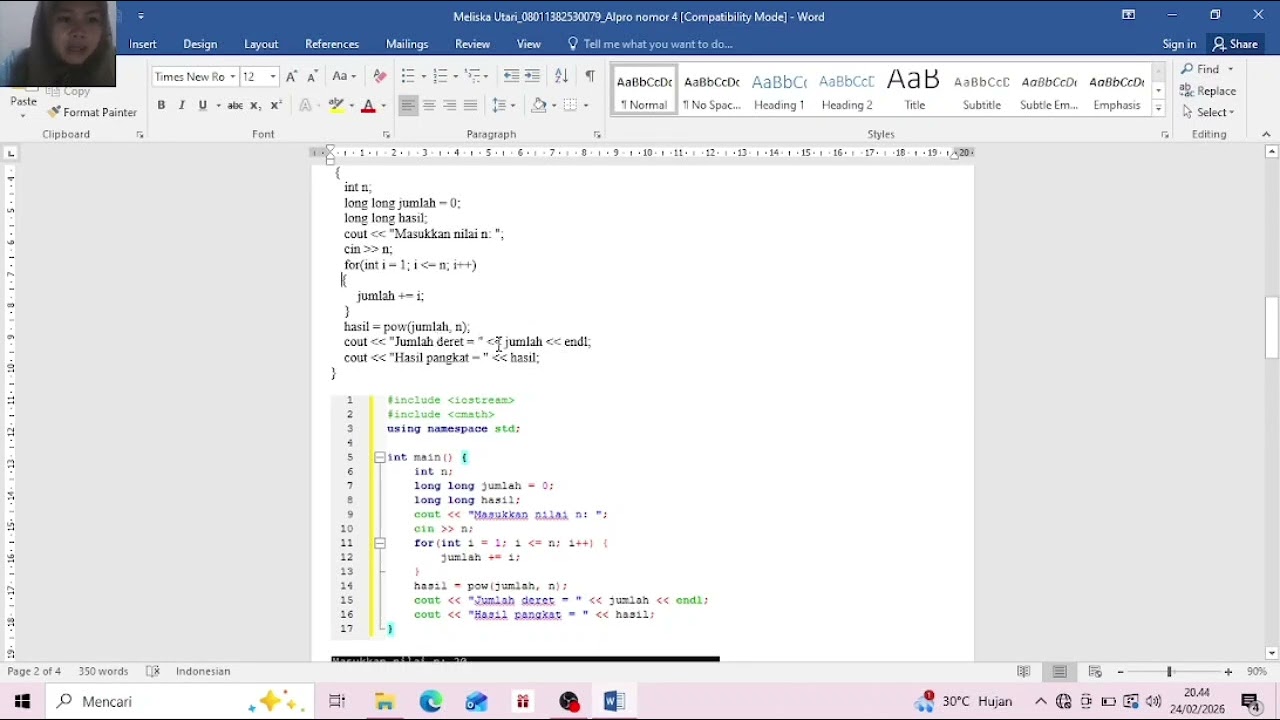
Task: Open the Review tab
Action: pos(473,44)
